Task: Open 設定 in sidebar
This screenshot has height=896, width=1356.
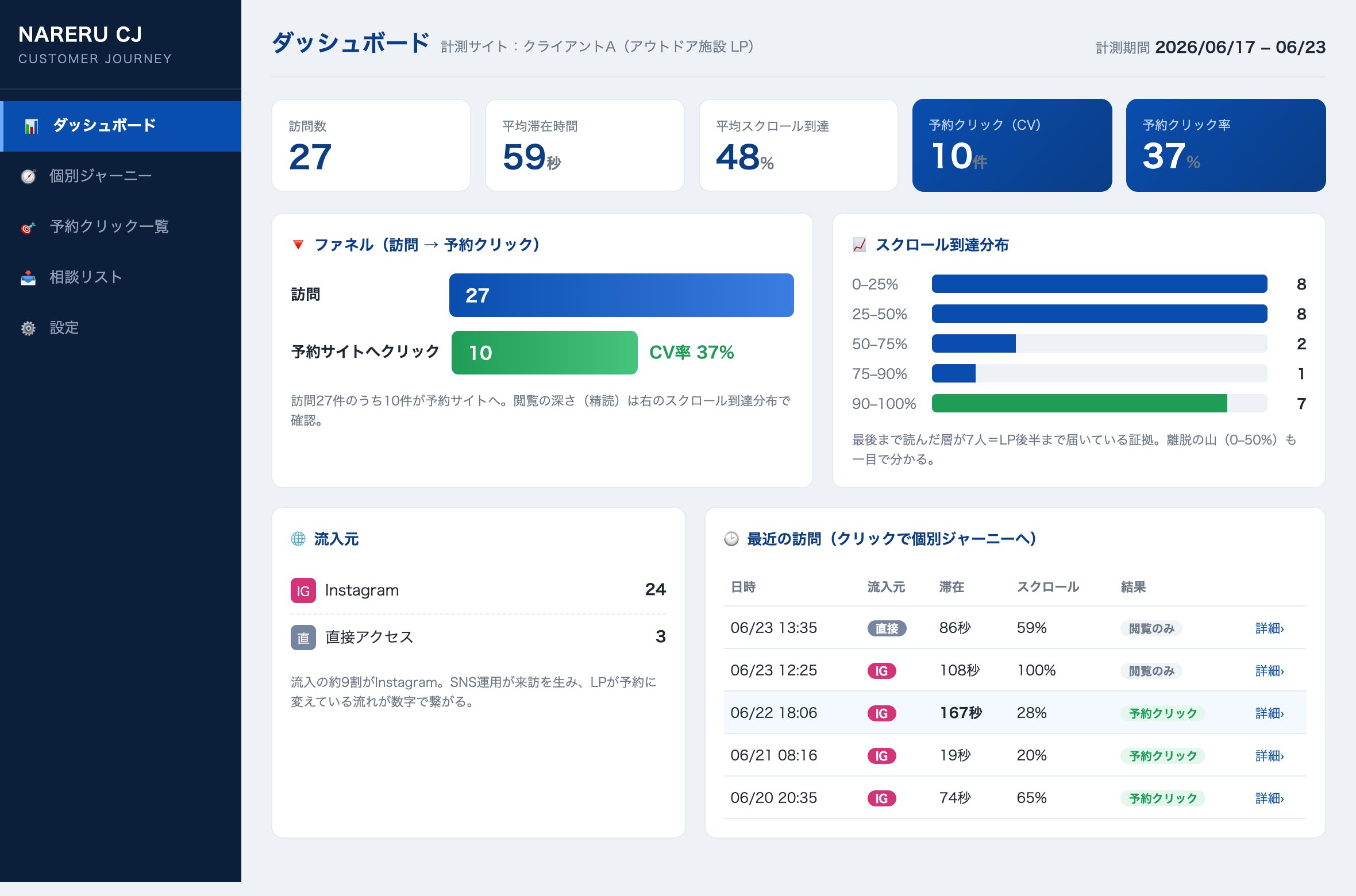Action: pos(121,328)
